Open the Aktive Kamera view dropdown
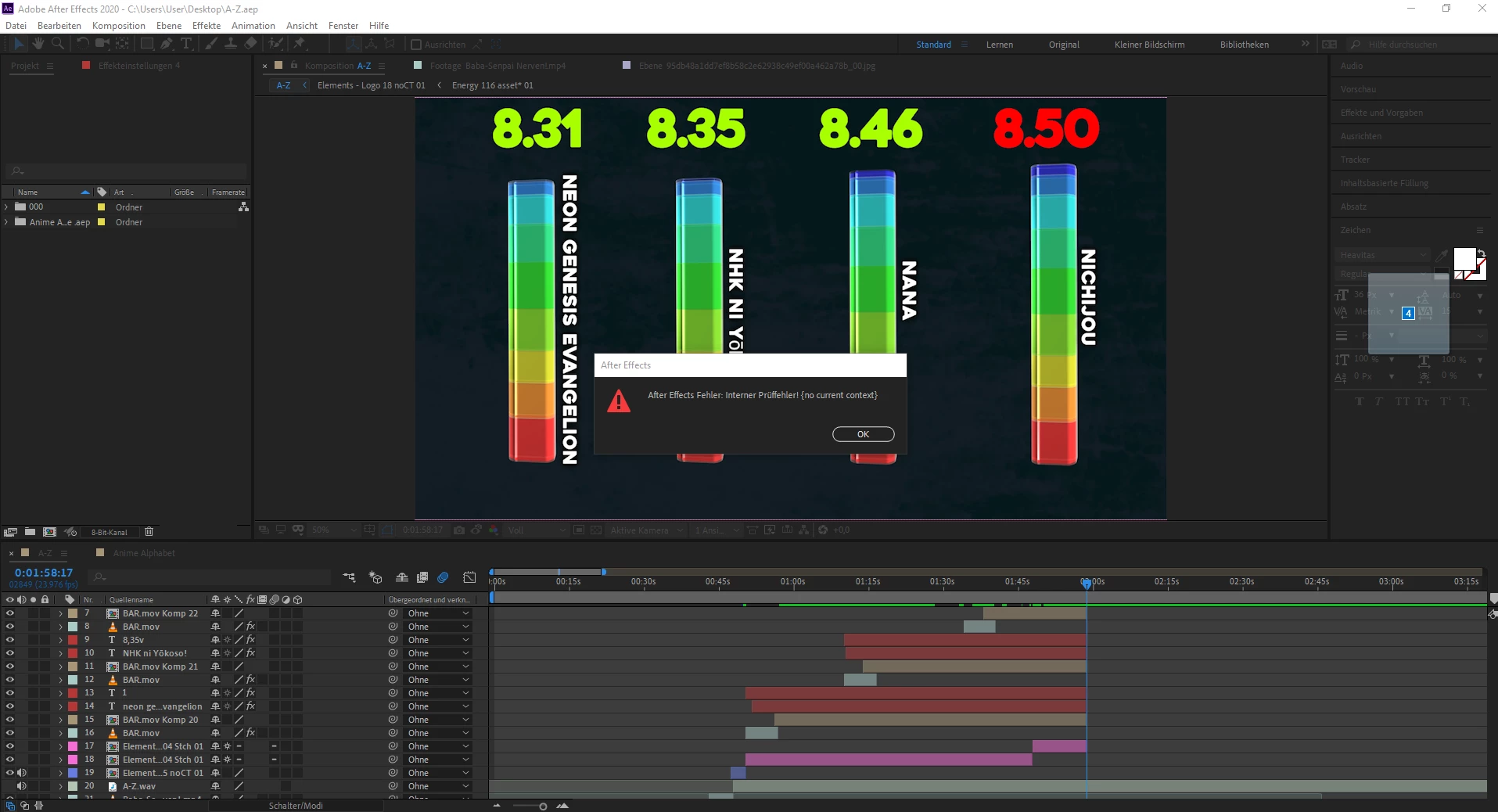Viewport: 1498px width, 812px height. pos(647,530)
